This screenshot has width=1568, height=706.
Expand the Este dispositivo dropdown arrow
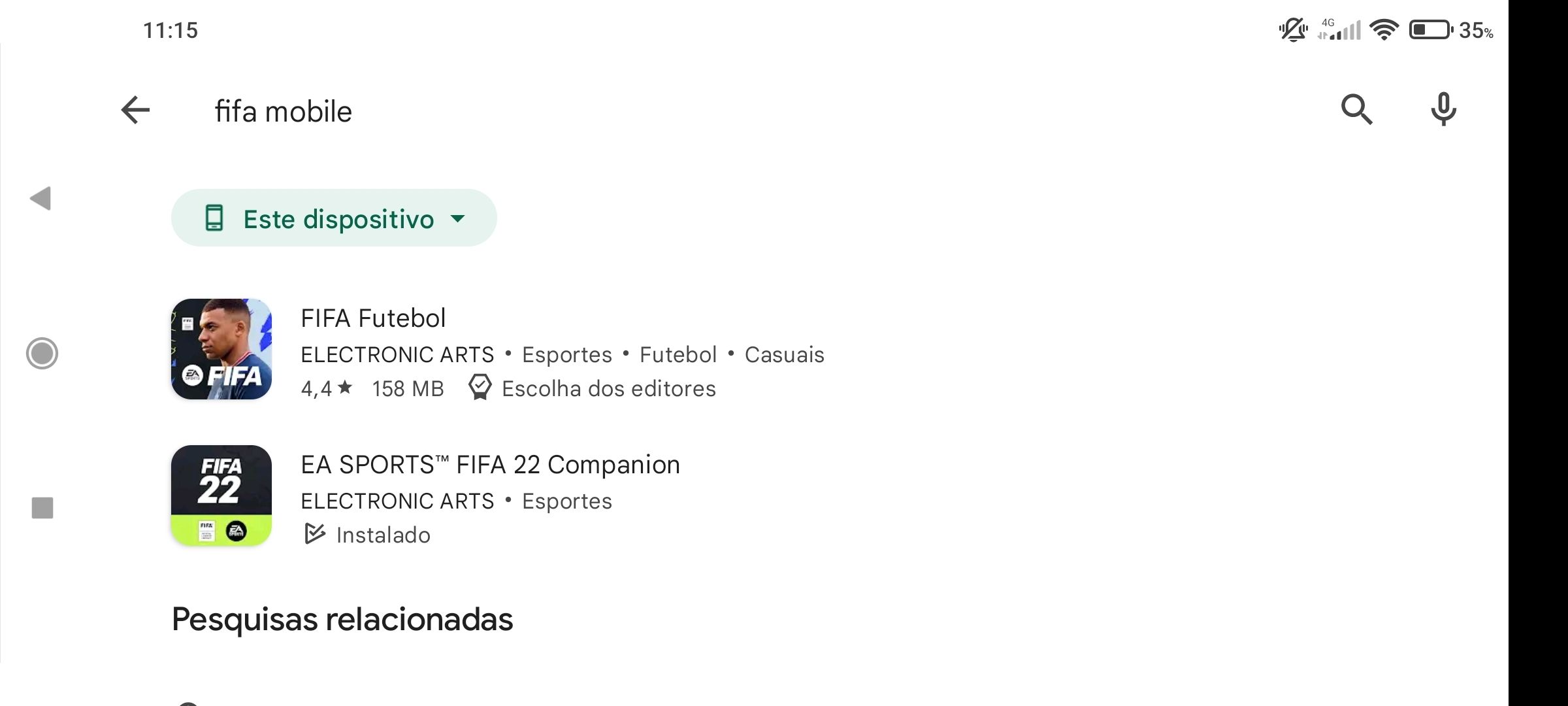[459, 220]
